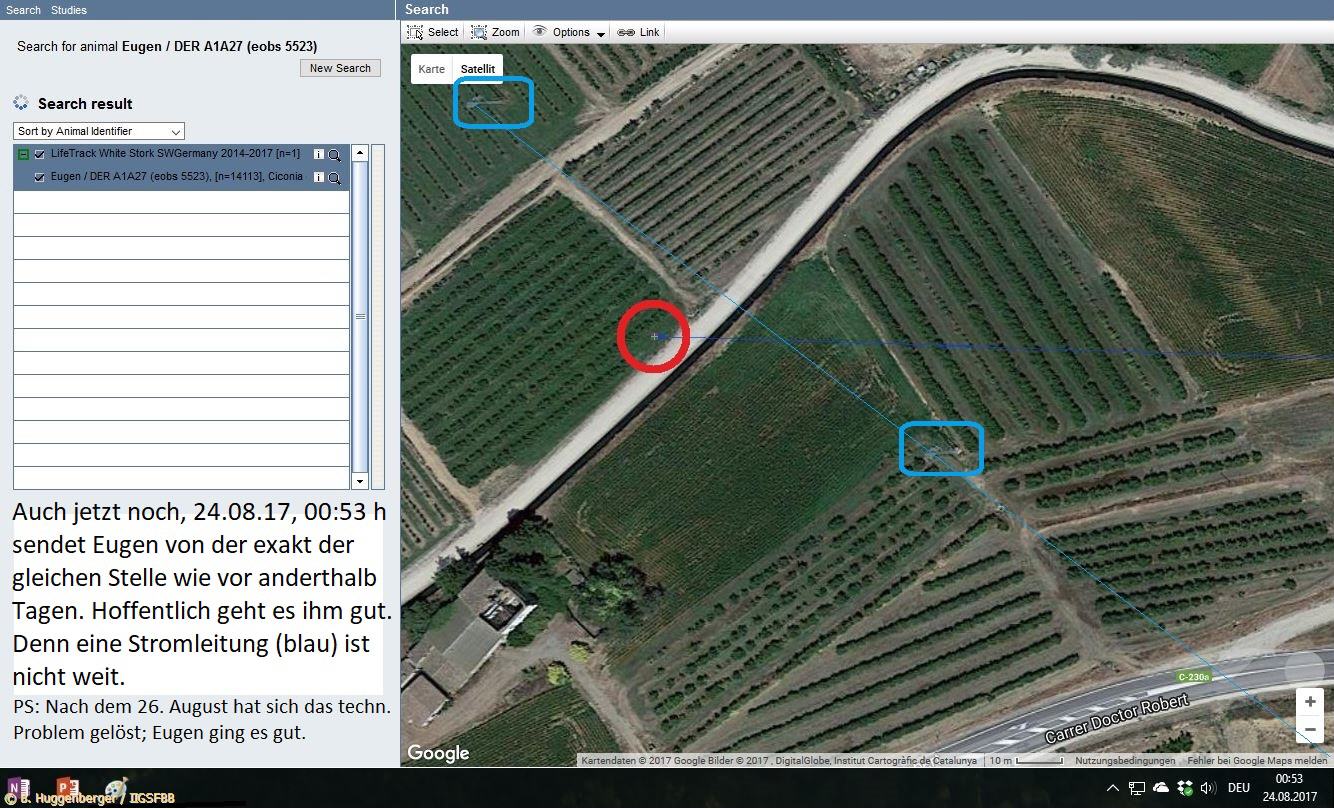The width and height of the screenshot is (1334, 809).
Task: Open the Options dropdown menu
Action: click(569, 32)
